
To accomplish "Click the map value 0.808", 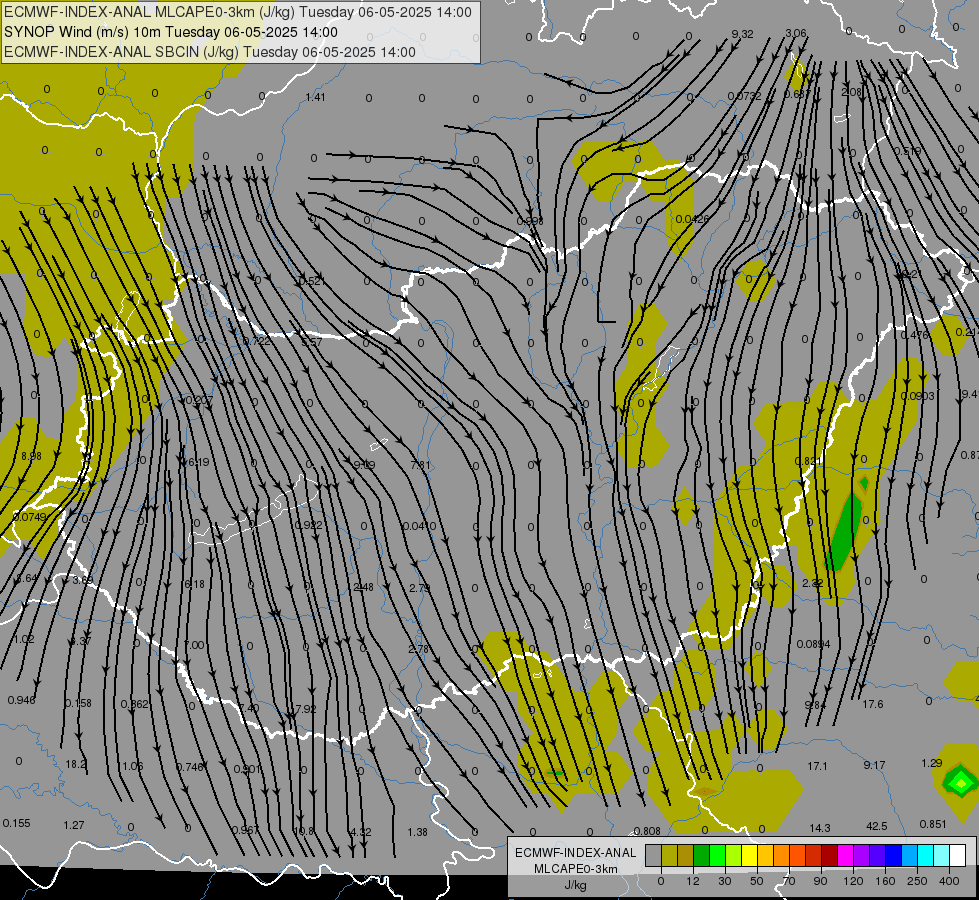I will click(647, 831).
